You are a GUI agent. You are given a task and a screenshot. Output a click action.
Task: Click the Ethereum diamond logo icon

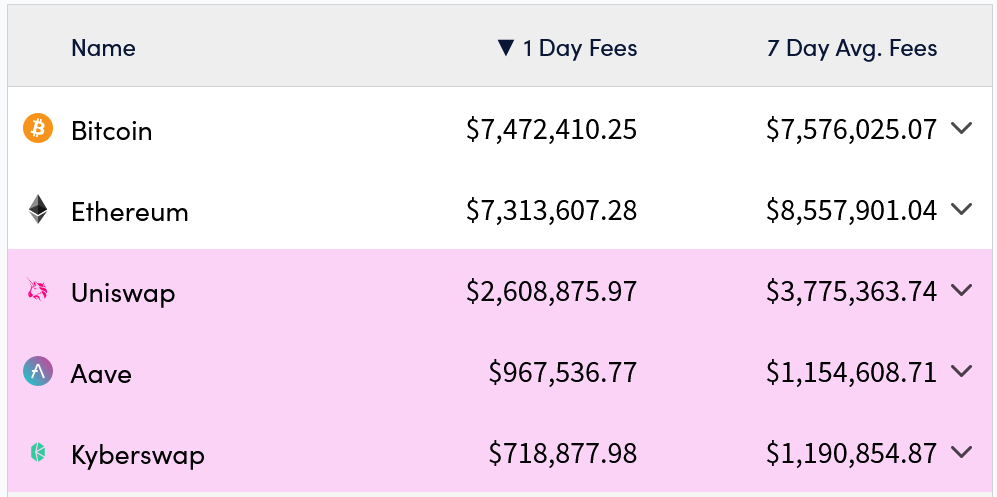[38, 209]
